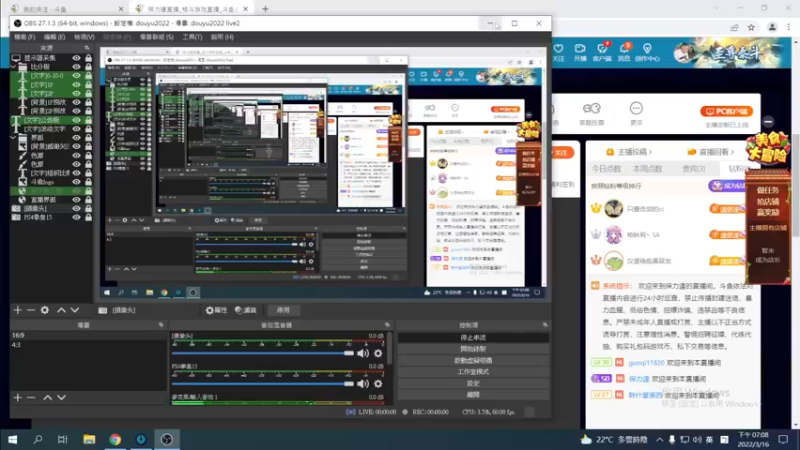Screen dimensions: 800x450
Task: Add a new source with the plus icon
Action: point(18,310)
